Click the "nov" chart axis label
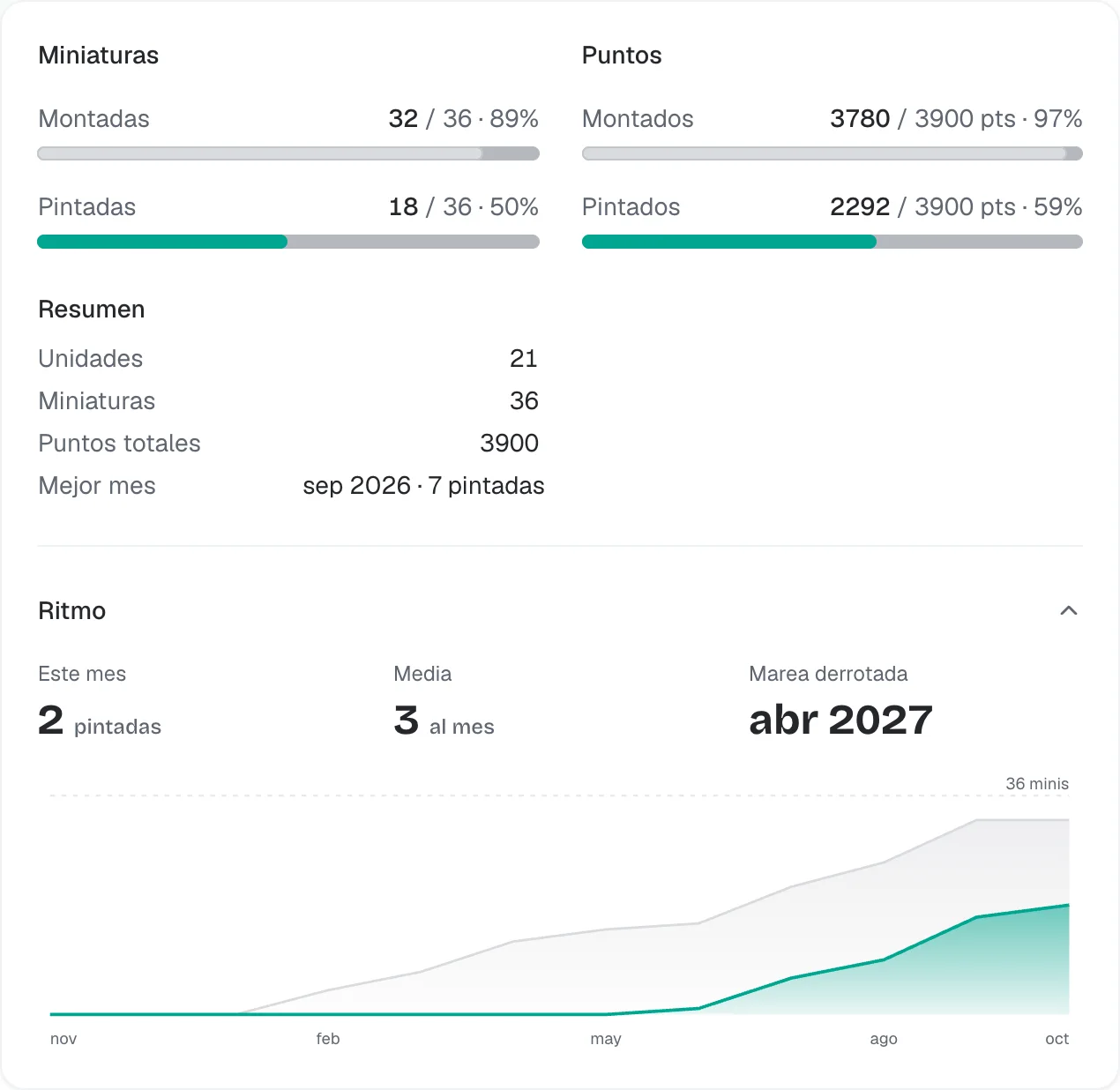This screenshot has height=1090, width=1120. coord(63,1039)
